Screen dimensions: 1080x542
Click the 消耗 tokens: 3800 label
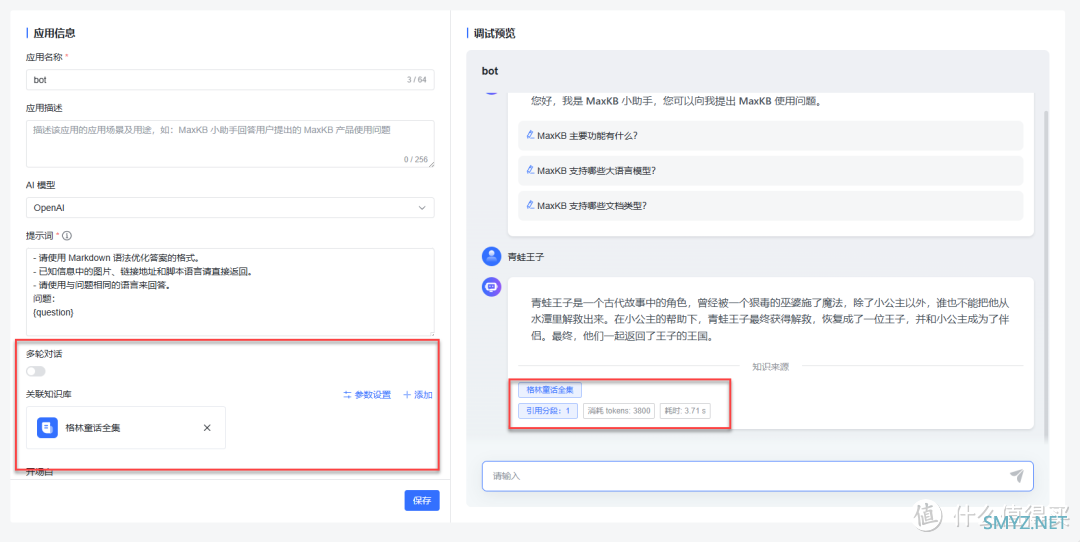619,411
